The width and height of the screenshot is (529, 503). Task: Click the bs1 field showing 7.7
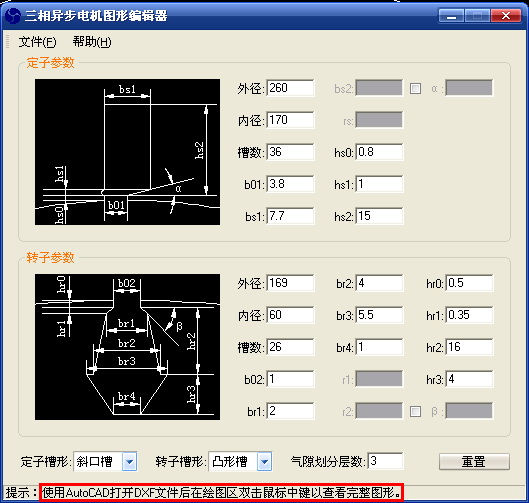click(290, 216)
